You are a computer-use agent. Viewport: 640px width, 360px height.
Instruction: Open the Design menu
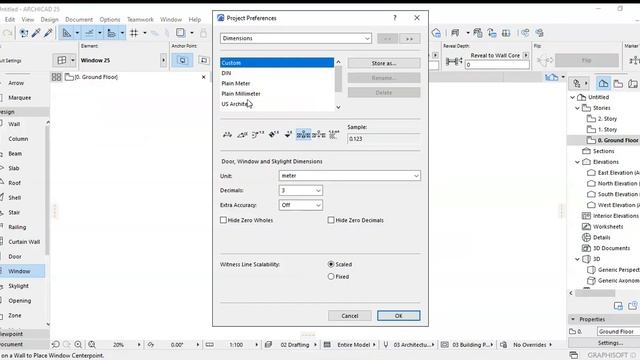pos(49,19)
